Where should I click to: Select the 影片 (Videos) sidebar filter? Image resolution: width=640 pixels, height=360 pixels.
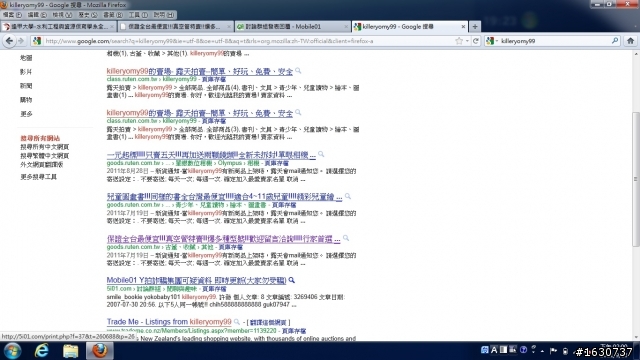[26, 71]
